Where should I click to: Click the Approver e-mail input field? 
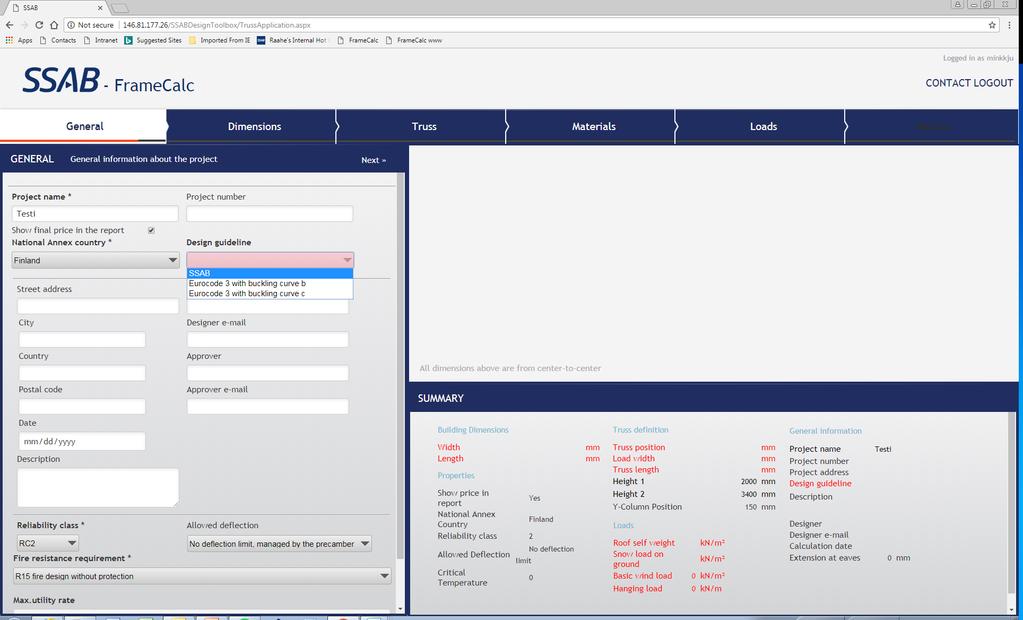(x=267, y=406)
